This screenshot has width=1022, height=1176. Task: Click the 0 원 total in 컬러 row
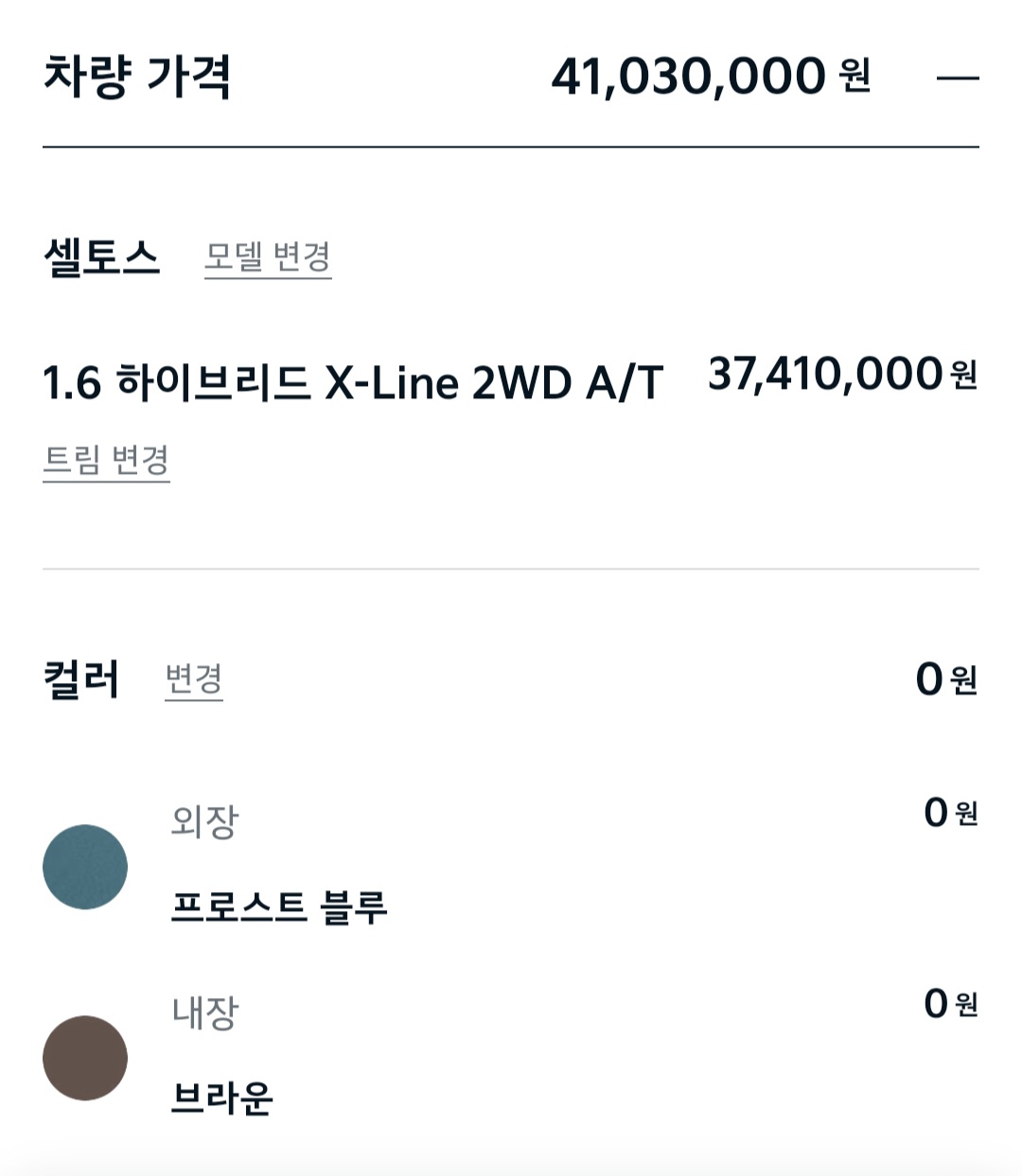(945, 679)
